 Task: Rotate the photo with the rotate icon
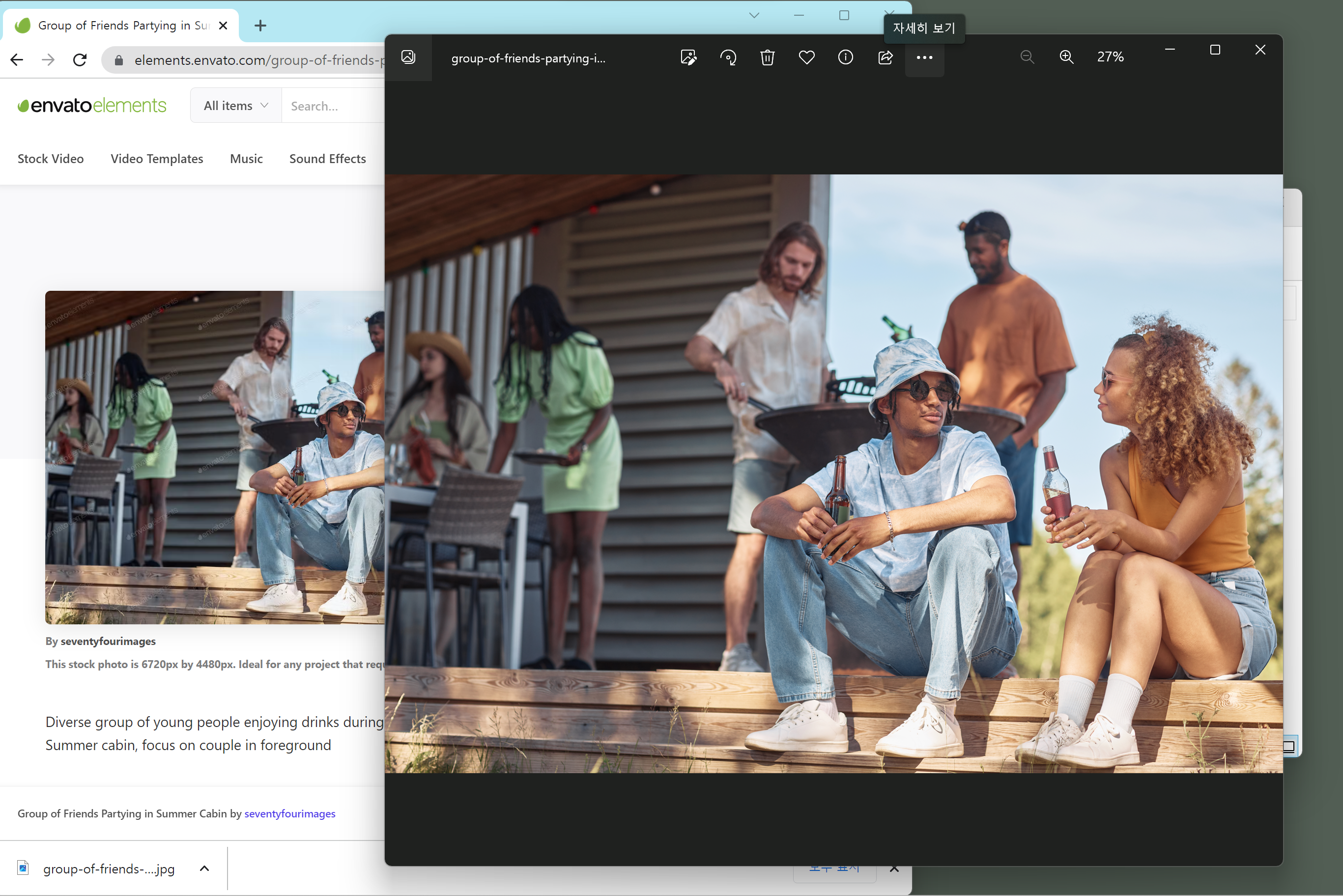click(728, 57)
